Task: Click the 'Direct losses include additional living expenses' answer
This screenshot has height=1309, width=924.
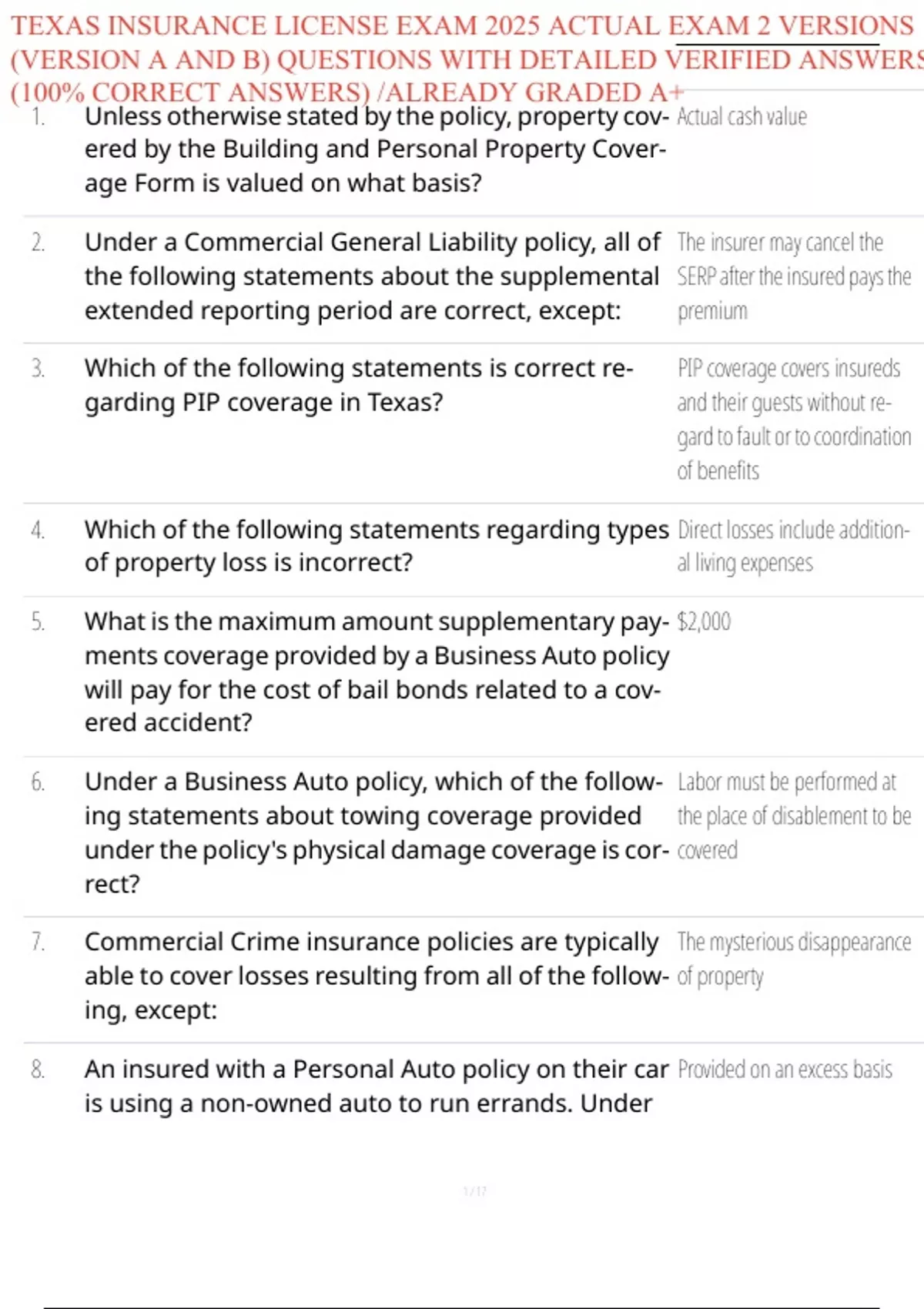Action: pyautogui.click(x=793, y=546)
